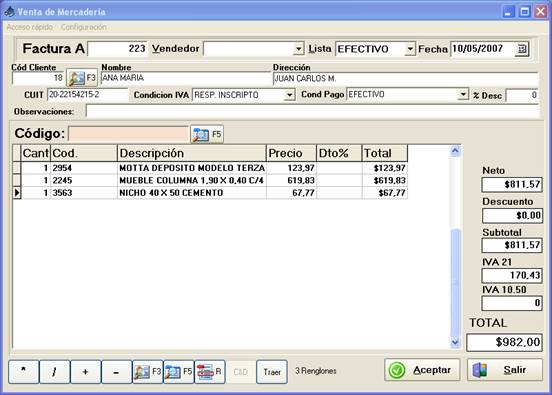
Task: Click the cell MOTTA DEPOSITO MODELO TERZA
Action: pos(192,168)
